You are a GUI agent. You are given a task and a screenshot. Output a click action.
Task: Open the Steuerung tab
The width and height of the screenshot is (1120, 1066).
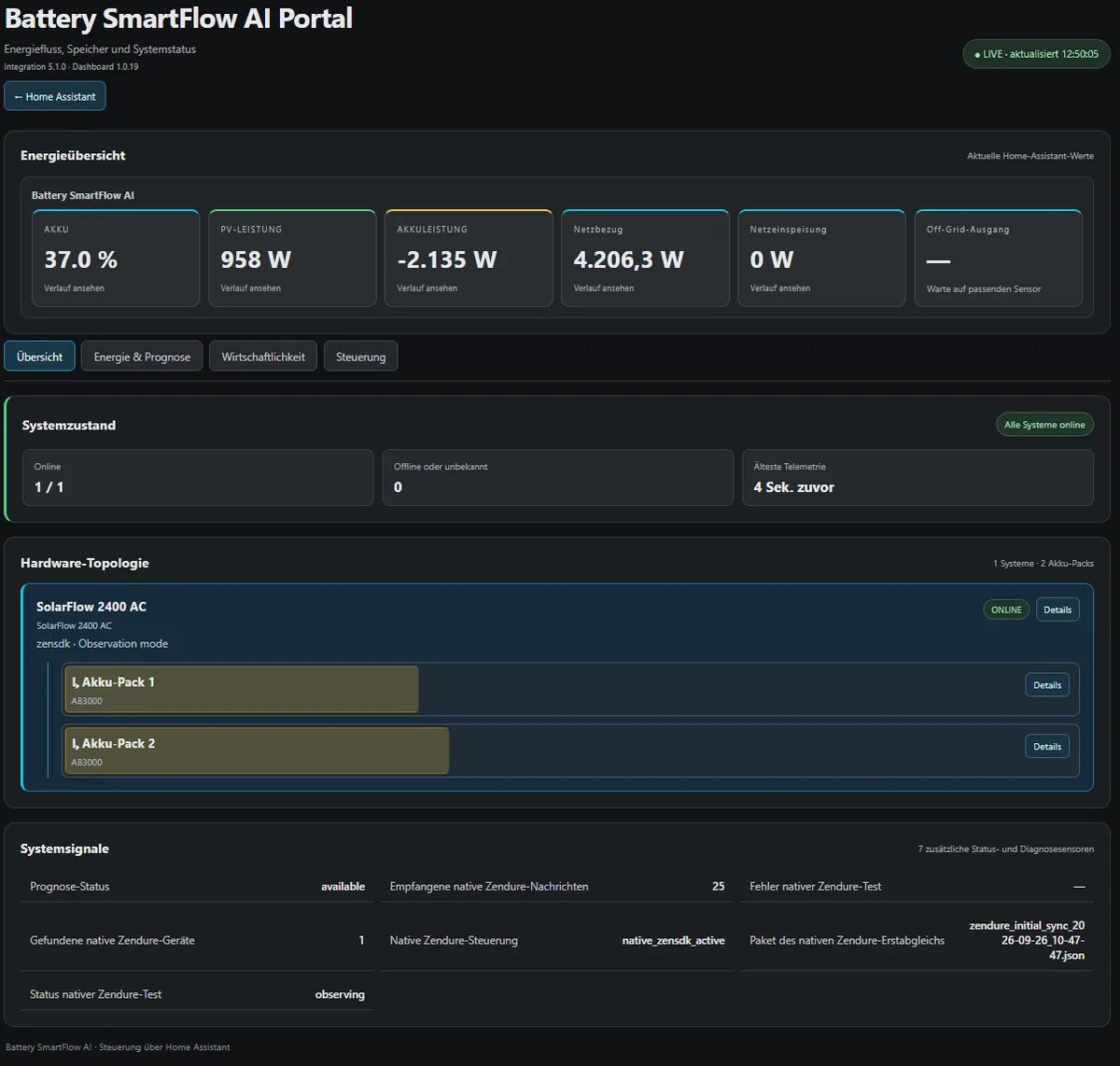[x=360, y=357]
